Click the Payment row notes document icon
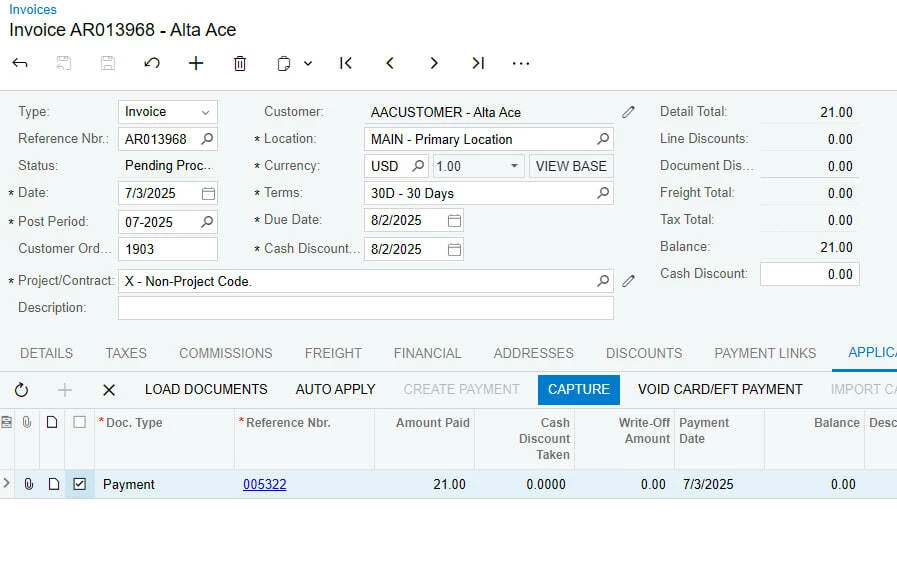Viewport: 897px width, 561px height. pos(53,484)
